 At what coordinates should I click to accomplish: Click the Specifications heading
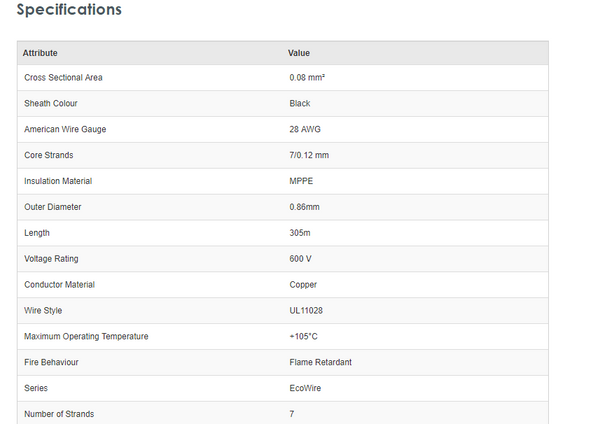[x=69, y=10]
